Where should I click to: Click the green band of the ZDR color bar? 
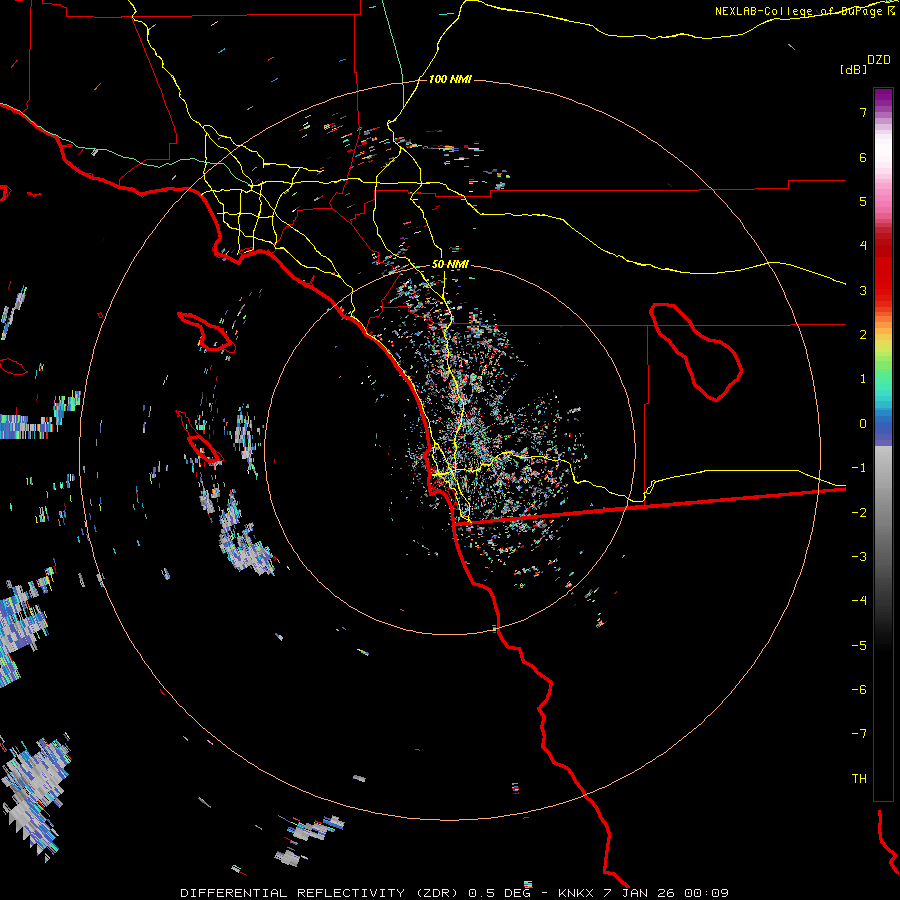pyautogui.click(x=883, y=367)
